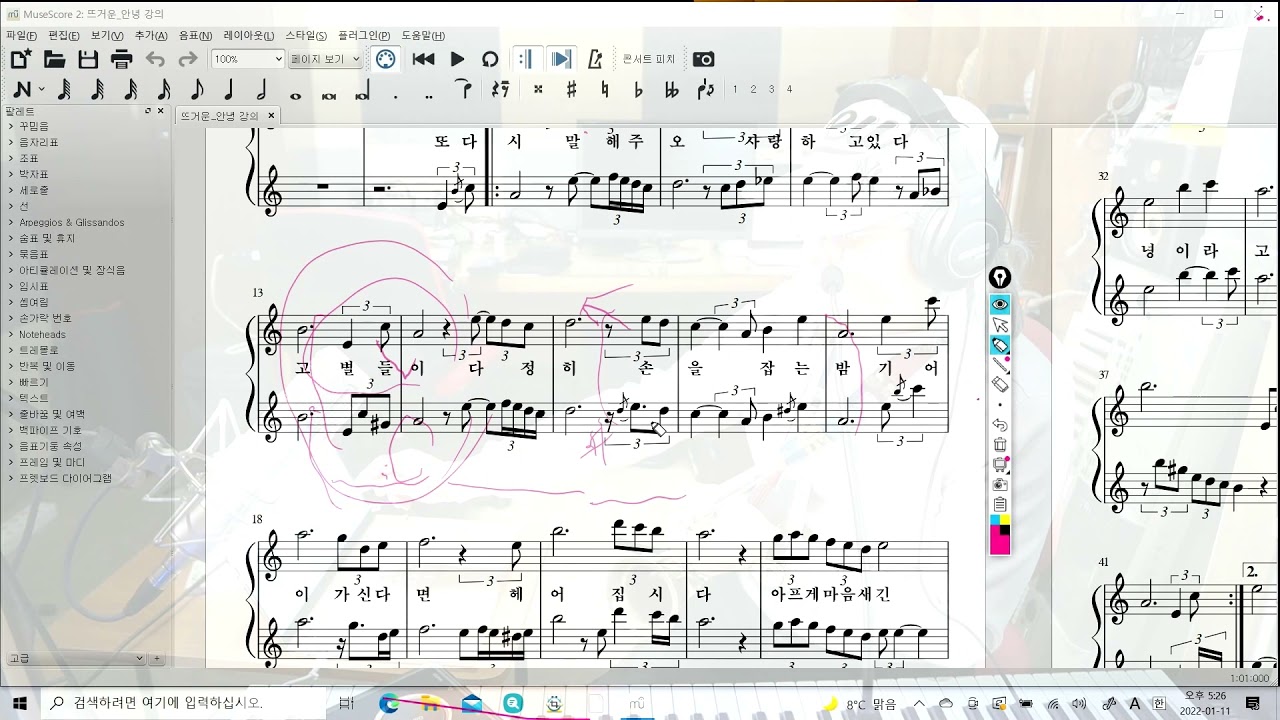The height and width of the screenshot is (720, 1280).
Task: Toggle the metronome
Action: click(595, 59)
